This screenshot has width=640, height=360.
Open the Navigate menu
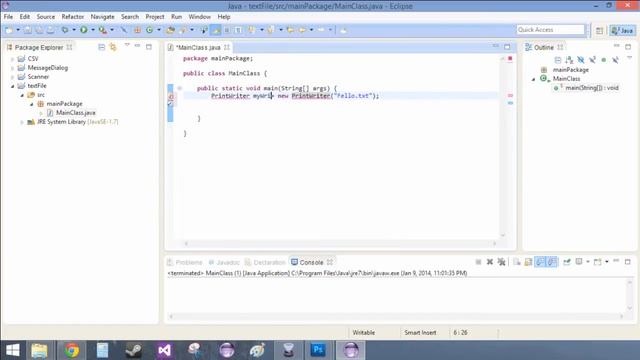[x=102, y=17]
